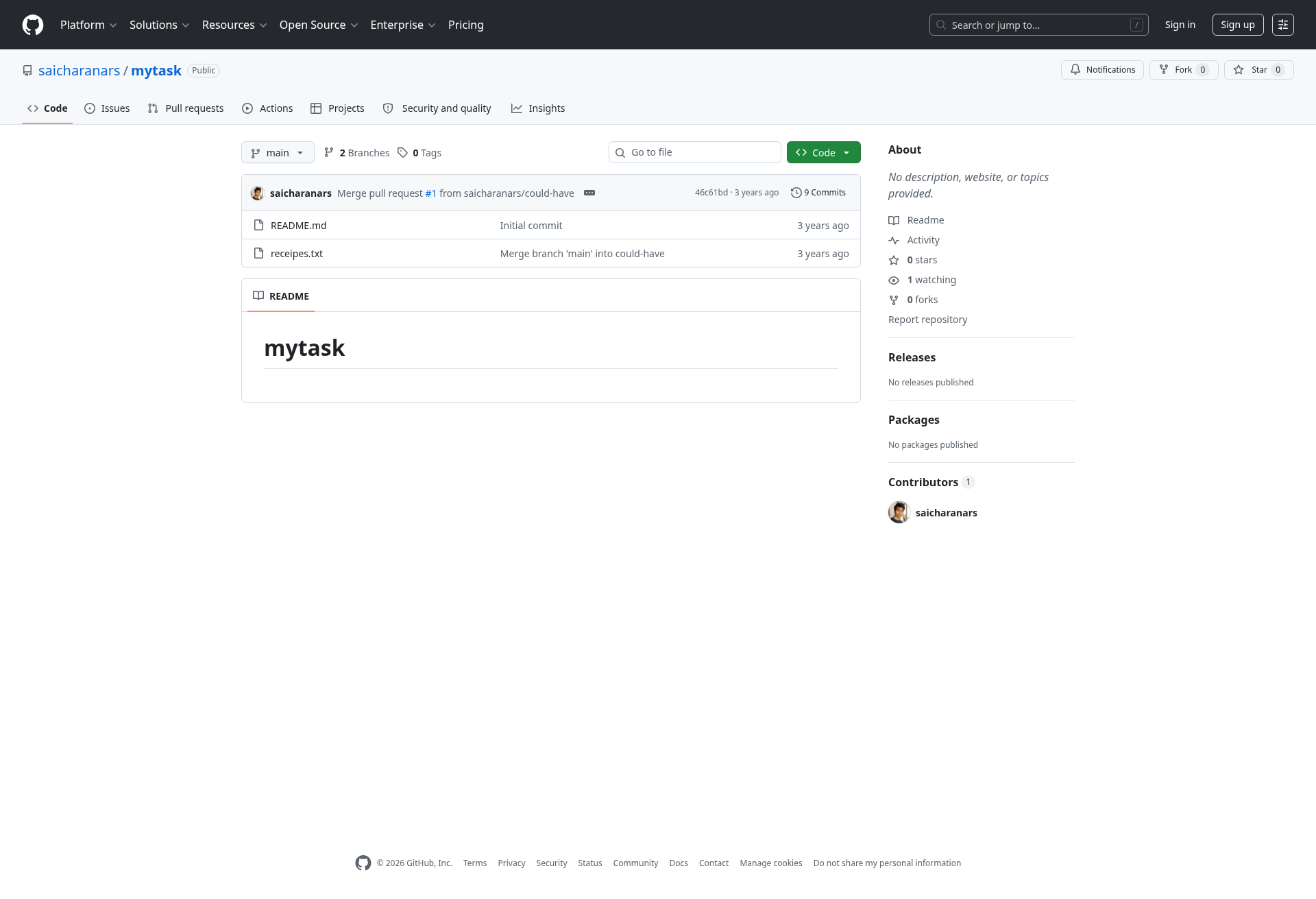Open pull request #1 link
Screen dimensions: 1316x899
tap(430, 193)
